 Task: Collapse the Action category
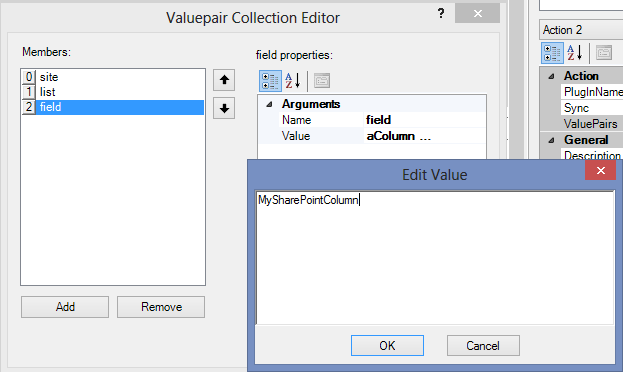coord(551,76)
